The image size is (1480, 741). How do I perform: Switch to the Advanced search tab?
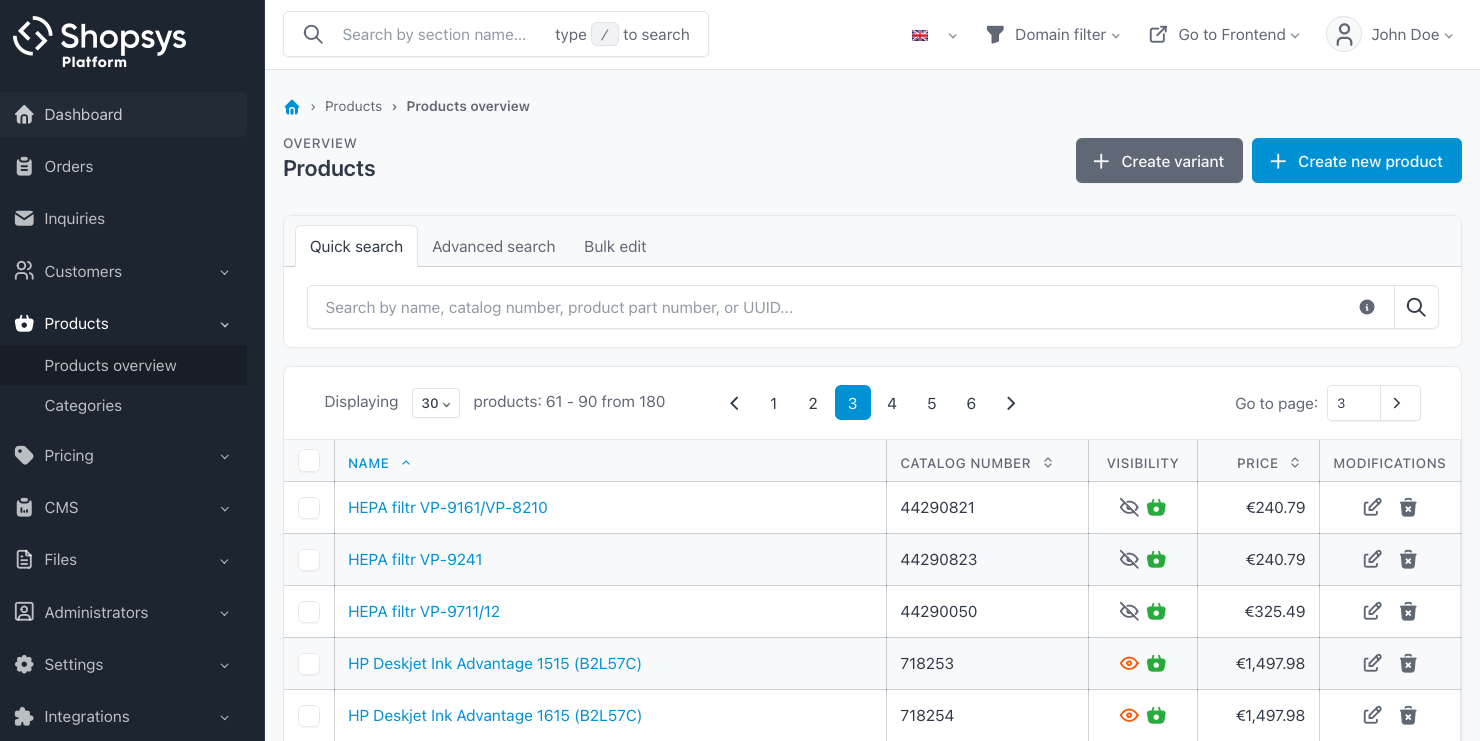coord(493,247)
